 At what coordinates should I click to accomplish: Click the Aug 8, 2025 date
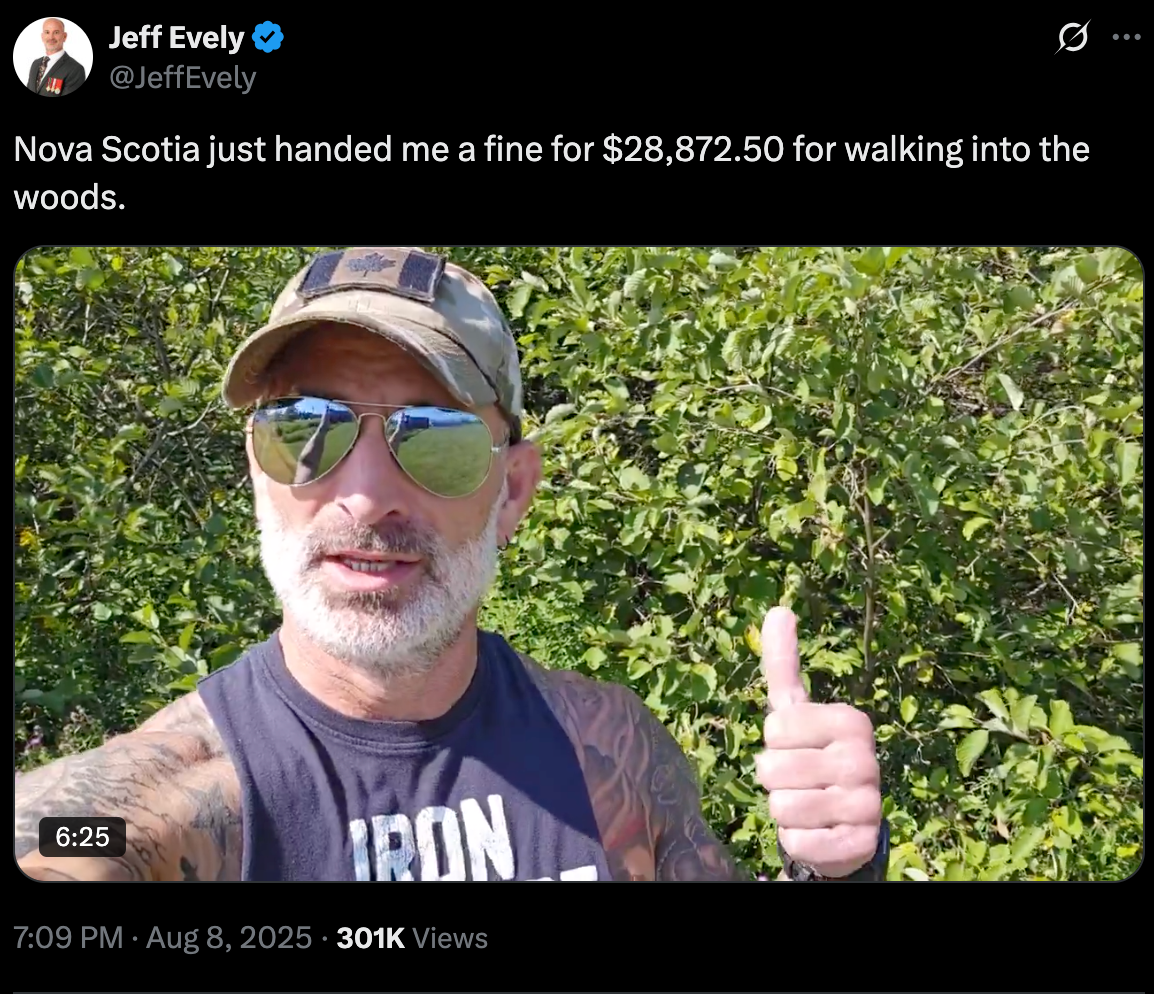tap(229, 937)
